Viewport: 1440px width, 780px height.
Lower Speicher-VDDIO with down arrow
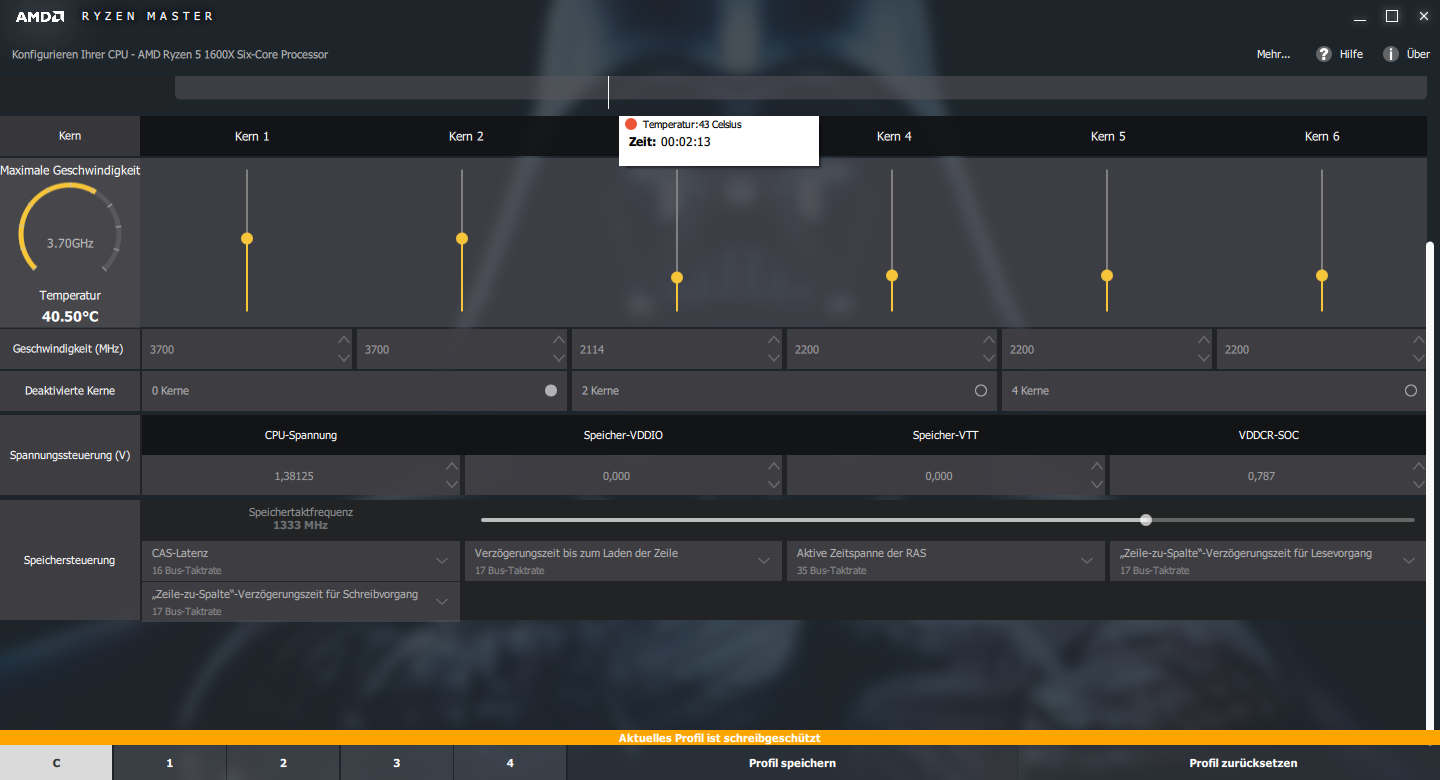tap(774, 485)
